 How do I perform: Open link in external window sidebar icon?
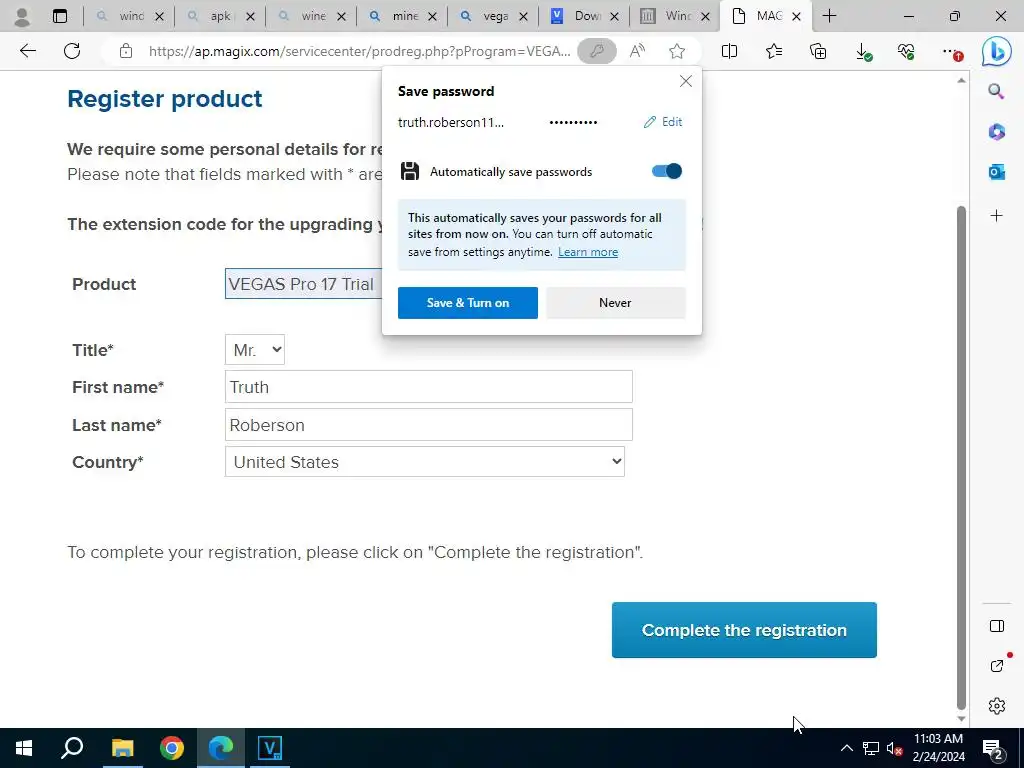pyautogui.click(x=997, y=665)
